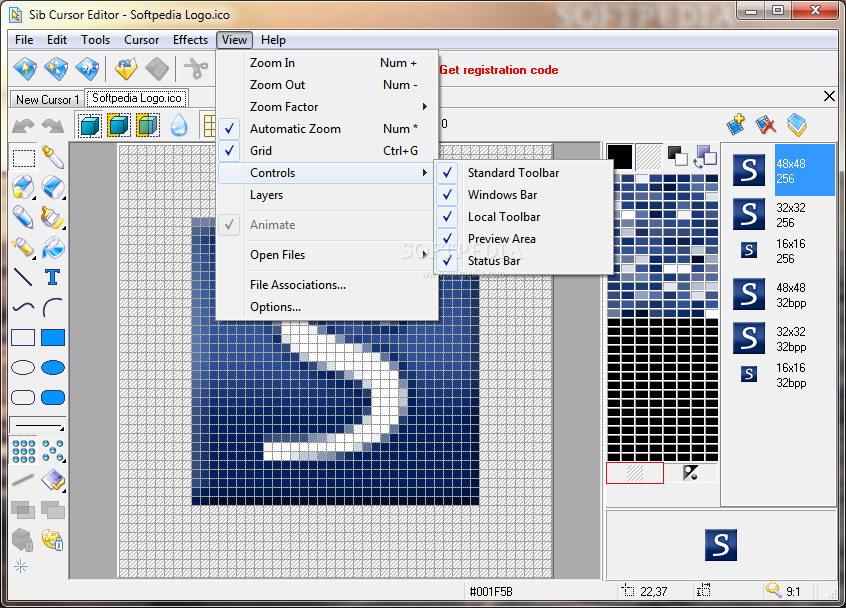The image size is (846, 608).
Task: Select the red-outlined transparent color swatch
Action: click(x=634, y=473)
